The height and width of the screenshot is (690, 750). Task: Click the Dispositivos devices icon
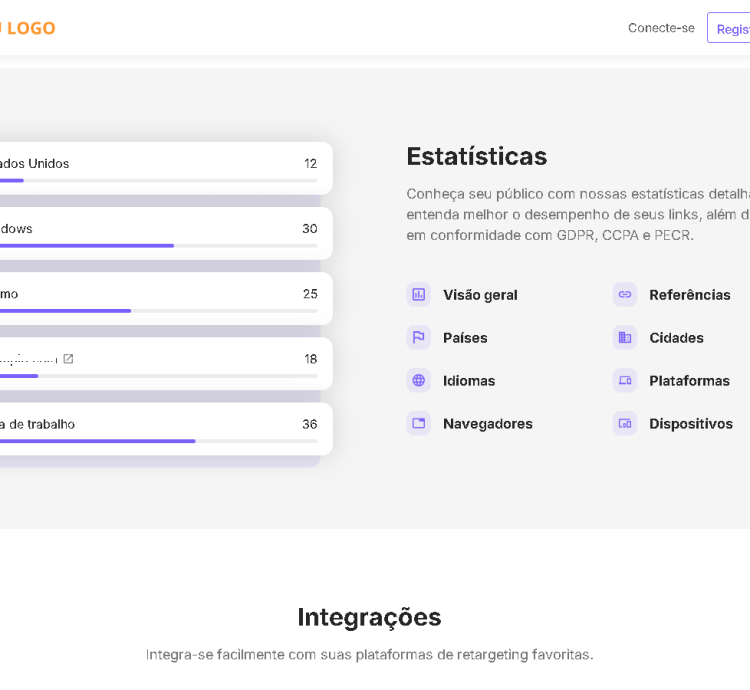625,424
